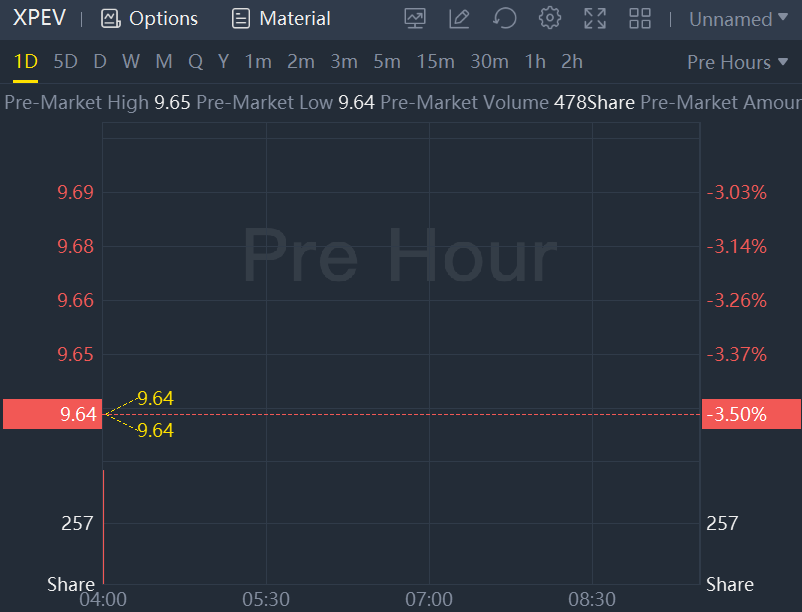Image resolution: width=802 pixels, height=612 pixels.
Task: Select the 30m interval
Action: (489, 62)
